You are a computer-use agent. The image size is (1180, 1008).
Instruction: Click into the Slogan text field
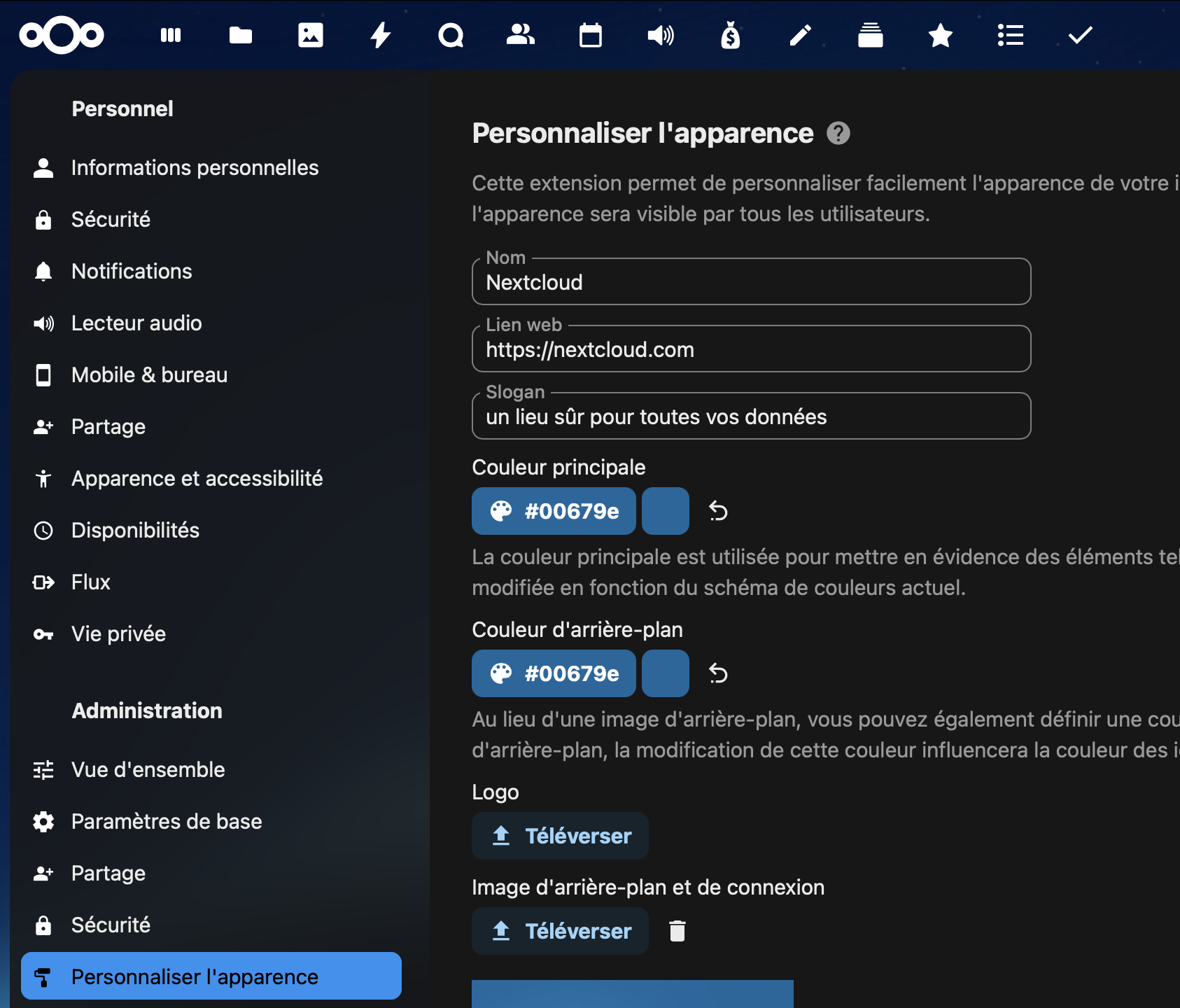751,417
